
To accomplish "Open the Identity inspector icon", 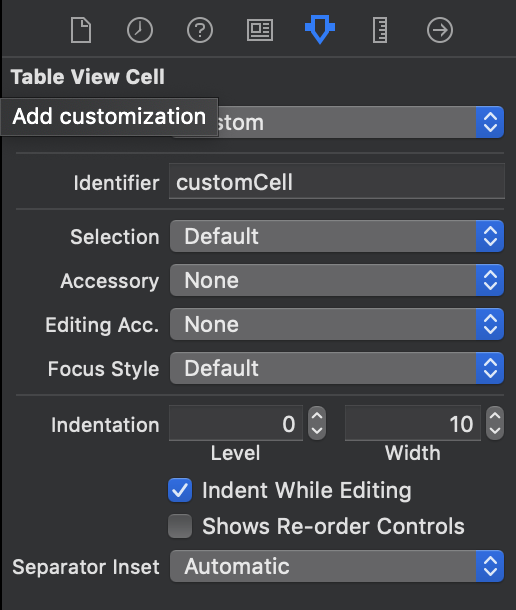I will 260,30.
